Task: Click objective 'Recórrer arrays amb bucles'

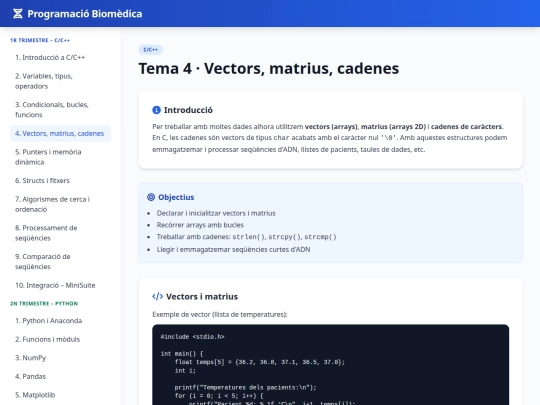Action: pyautogui.click(x=200, y=225)
